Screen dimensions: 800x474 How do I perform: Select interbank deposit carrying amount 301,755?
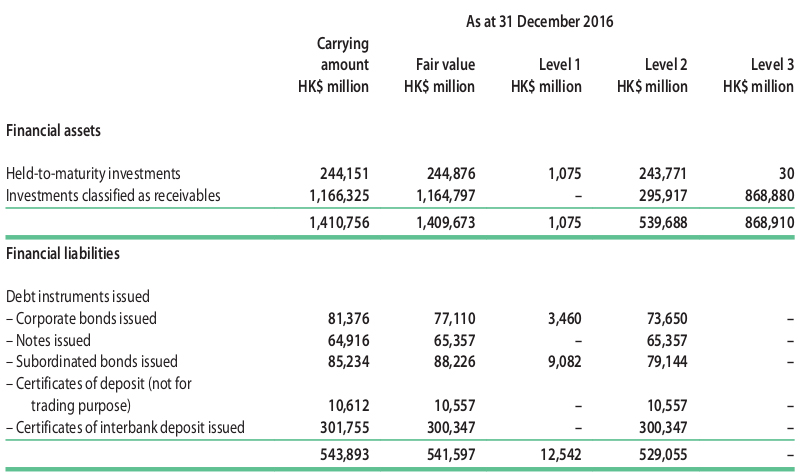344,428
